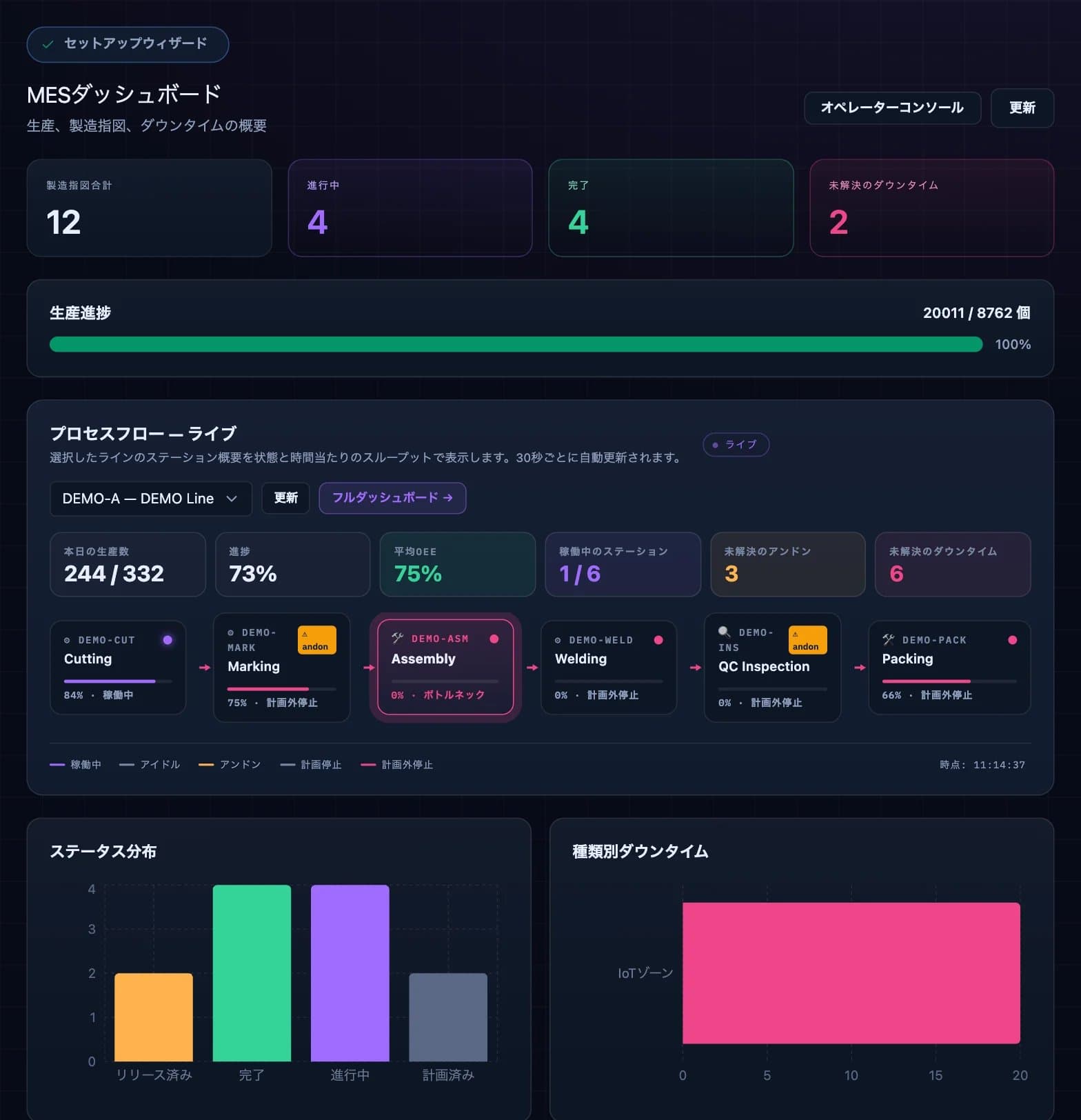Click the checkmark icon in setup wizard pill
This screenshot has width=1081, height=1120.
pyautogui.click(x=48, y=44)
